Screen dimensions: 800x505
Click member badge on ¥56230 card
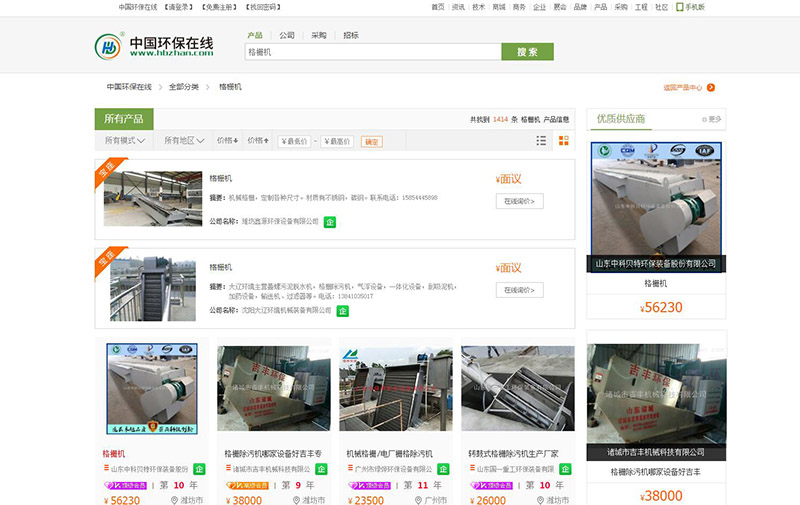tap(126, 486)
